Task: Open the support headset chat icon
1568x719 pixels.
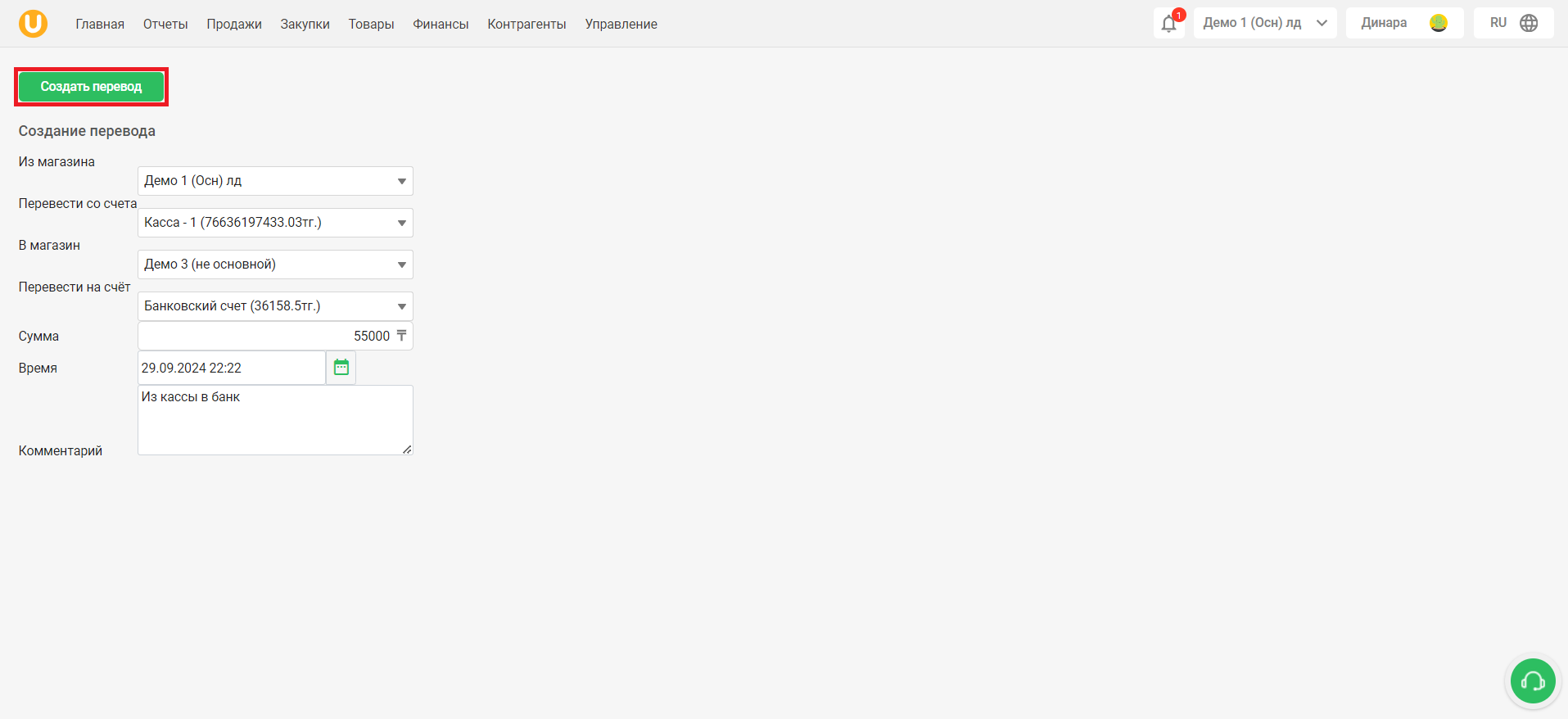Action: pyautogui.click(x=1533, y=681)
